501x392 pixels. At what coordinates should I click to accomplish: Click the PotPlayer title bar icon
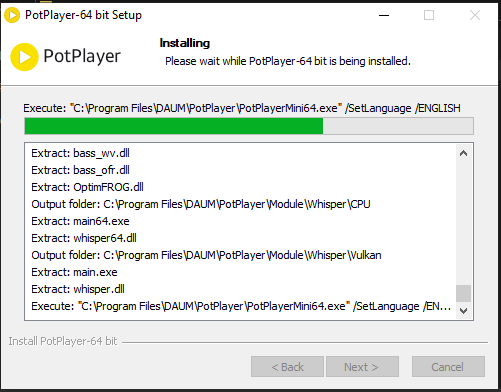[x=12, y=15]
